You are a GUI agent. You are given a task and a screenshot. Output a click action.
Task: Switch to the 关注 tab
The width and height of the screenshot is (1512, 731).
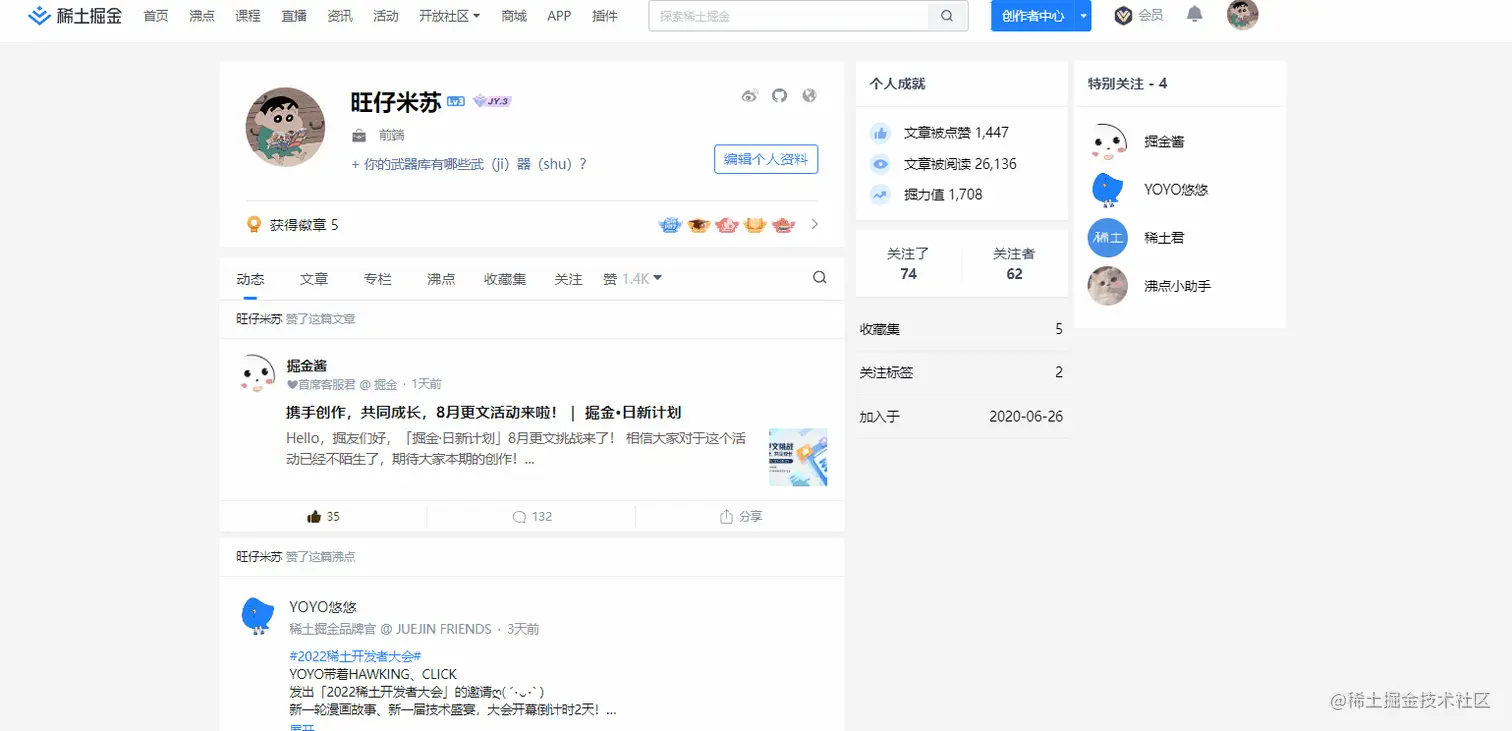tap(568, 279)
